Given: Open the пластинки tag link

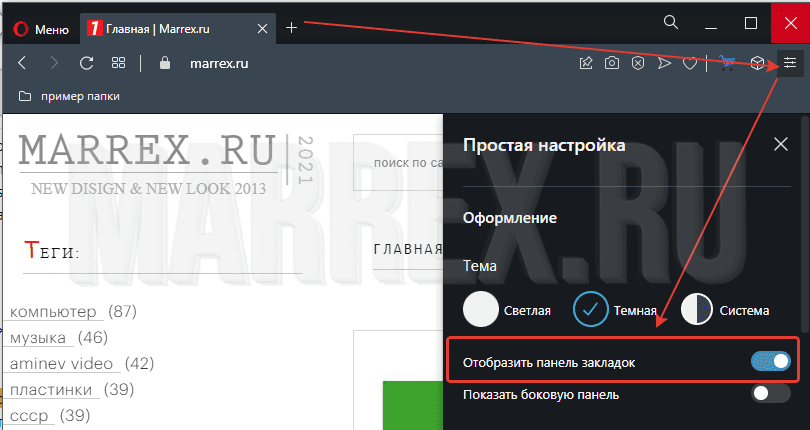Looking at the screenshot, I should pyautogui.click(x=51, y=390).
